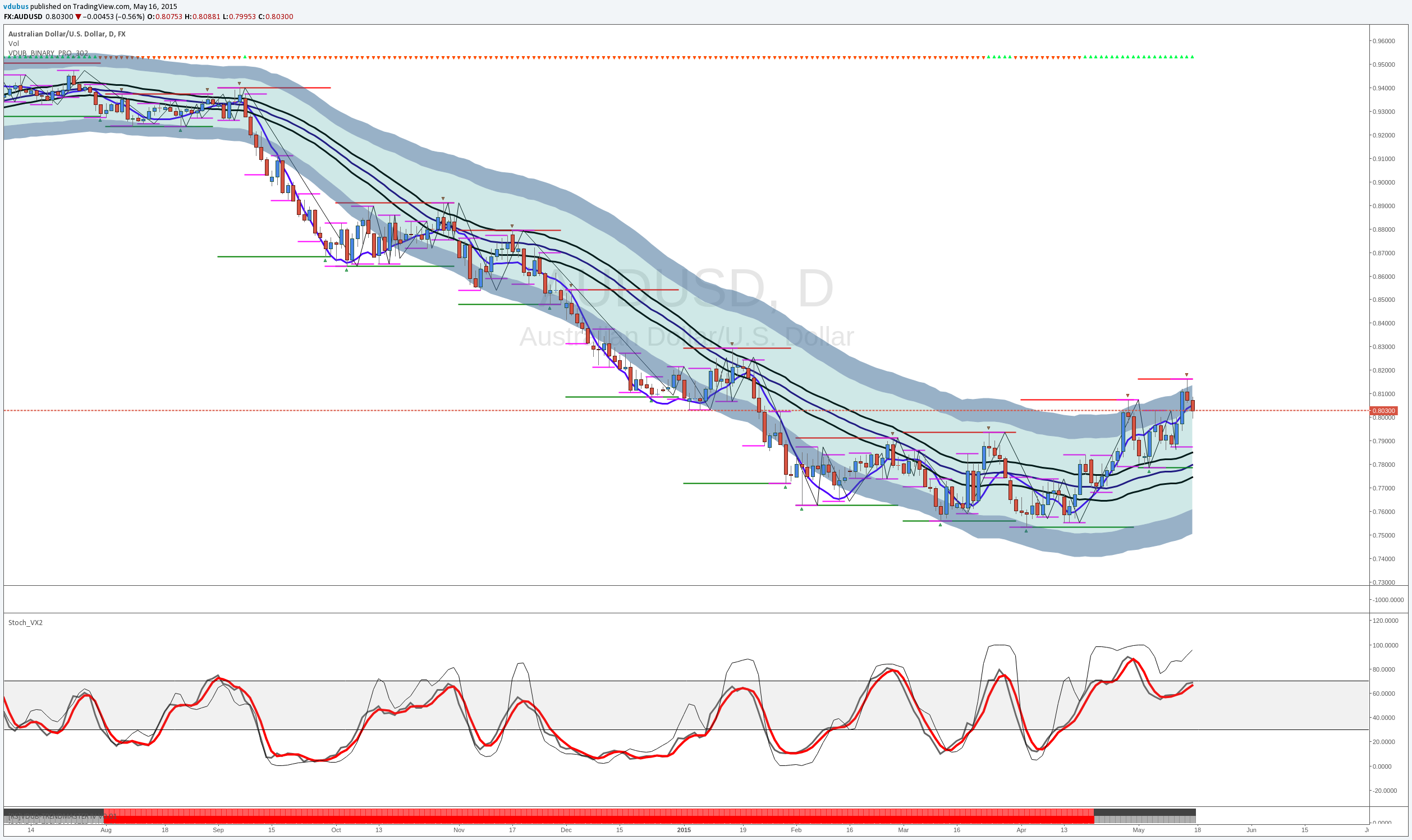Click the 14 date label before Aug

tap(31, 830)
